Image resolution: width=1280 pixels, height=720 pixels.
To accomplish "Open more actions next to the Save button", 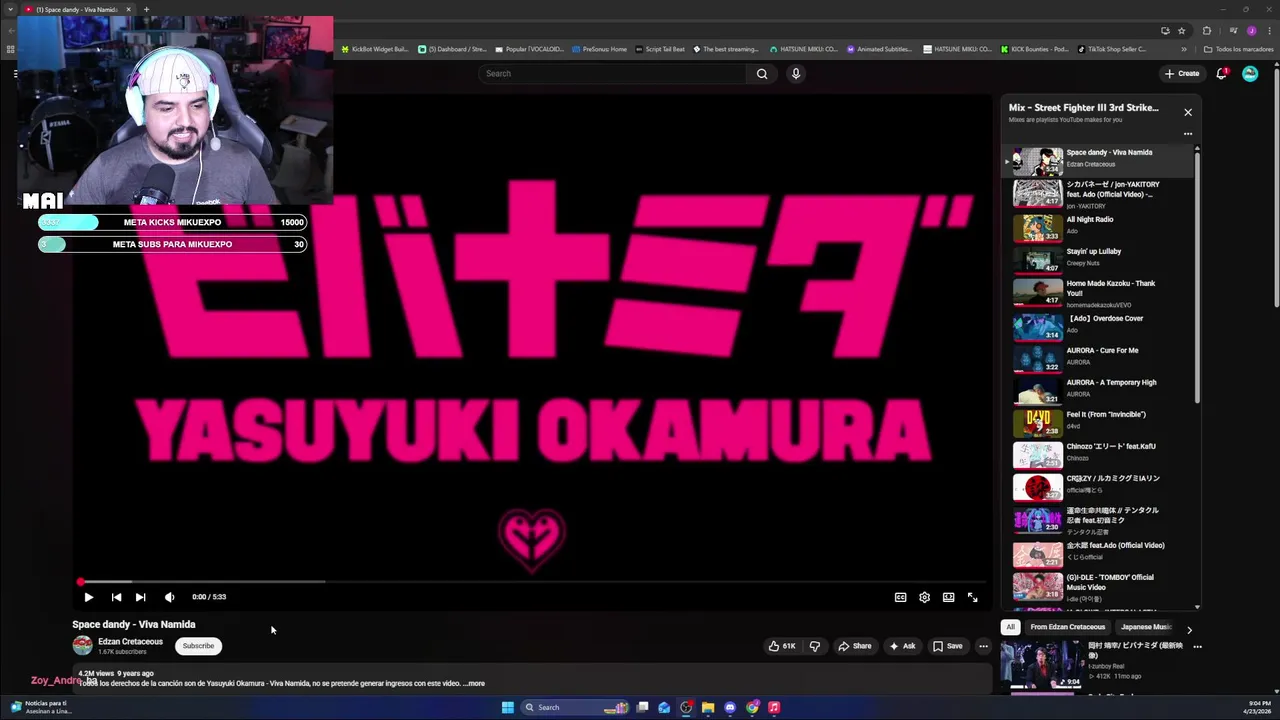I will click(983, 646).
